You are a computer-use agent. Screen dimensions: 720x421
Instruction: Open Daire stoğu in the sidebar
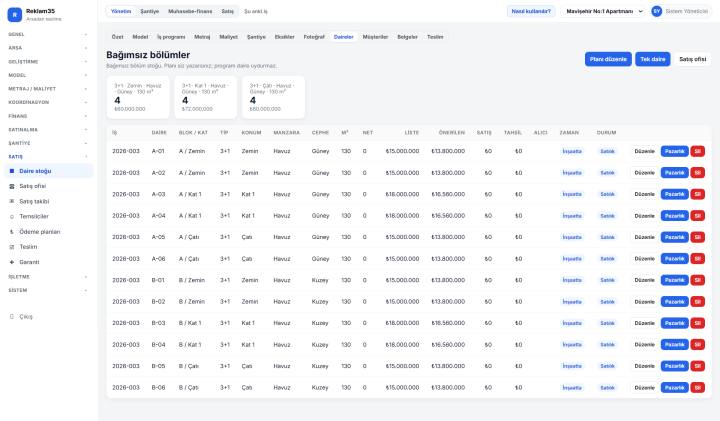48,171
